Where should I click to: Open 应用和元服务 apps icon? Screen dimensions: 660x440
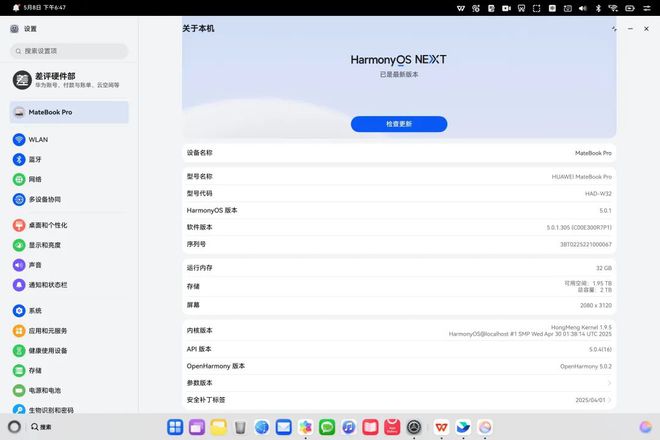pyautogui.click(x=19, y=331)
